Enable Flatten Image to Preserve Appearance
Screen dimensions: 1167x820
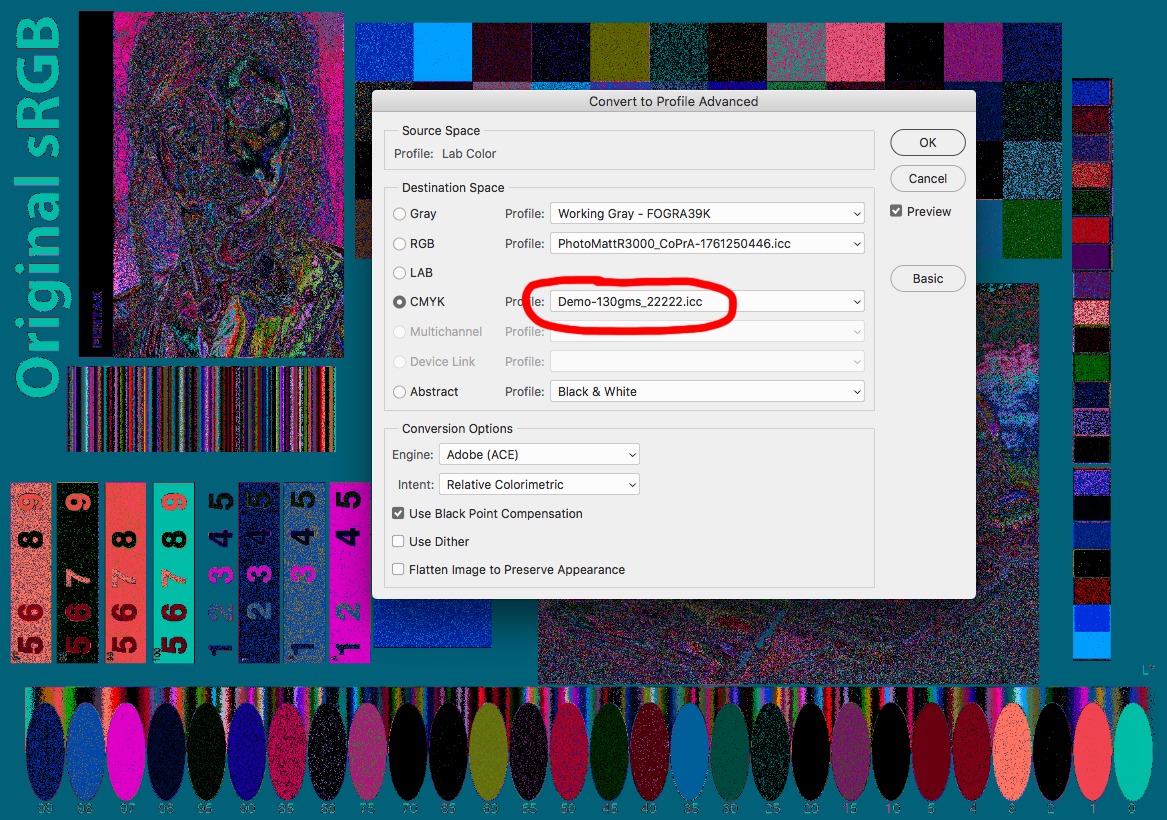pyautogui.click(x=398, y=569)
